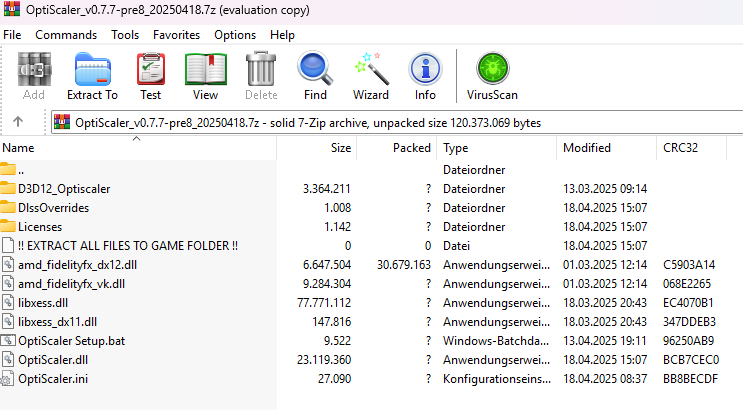The image size is (743, 410).
Task: Click the Konfigurationseins... type cell
Action: [x=497, y=378]
